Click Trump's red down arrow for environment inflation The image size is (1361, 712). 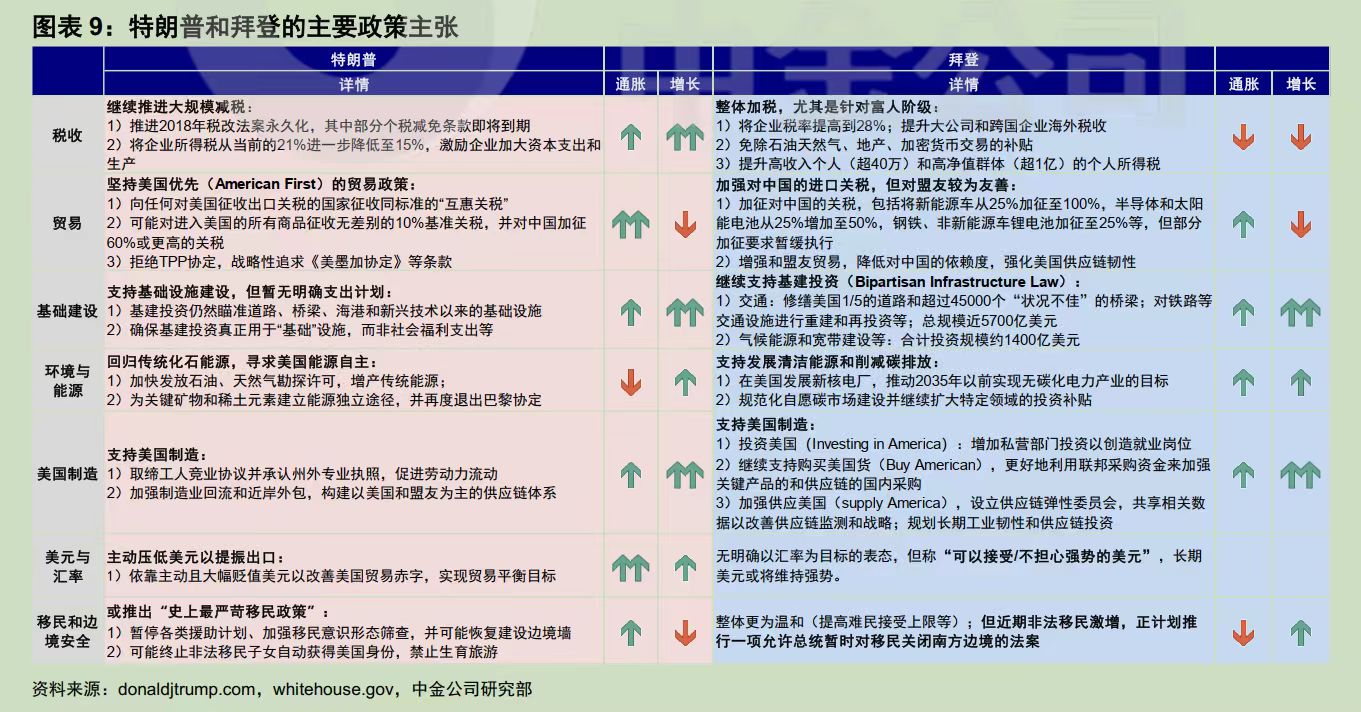coord(630,381)
